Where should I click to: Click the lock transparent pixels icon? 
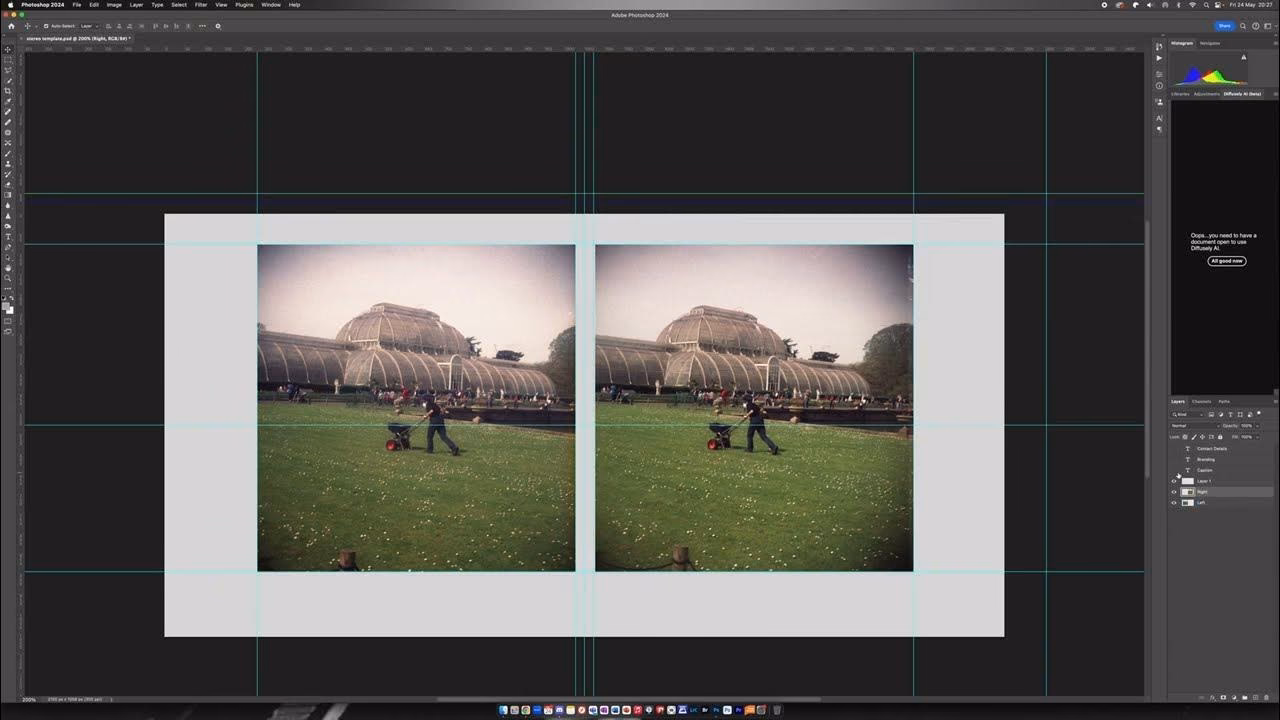[x=1184, y=437]
